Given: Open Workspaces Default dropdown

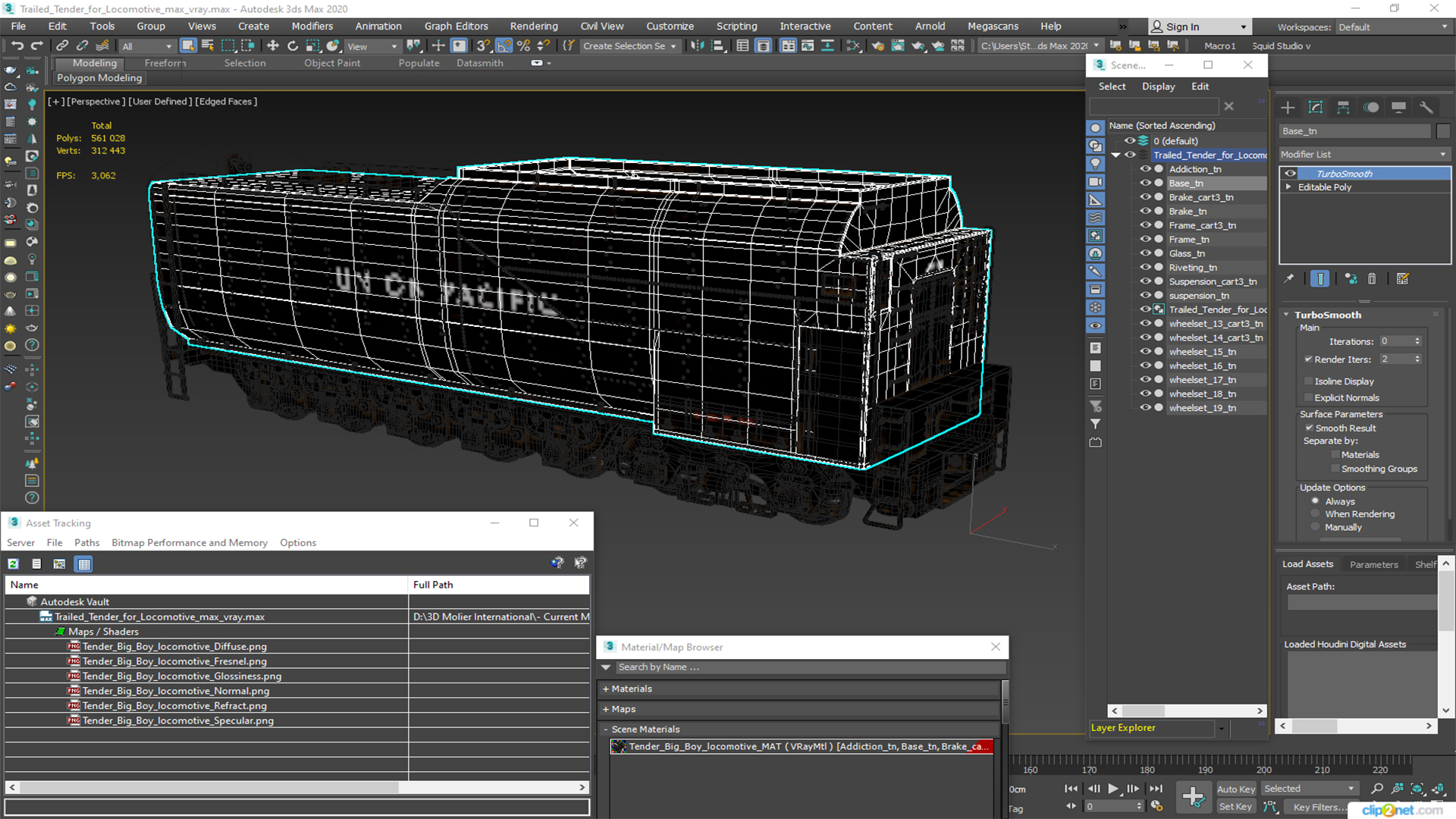Looking at the screenshot, I should (x=1393, y=27).
